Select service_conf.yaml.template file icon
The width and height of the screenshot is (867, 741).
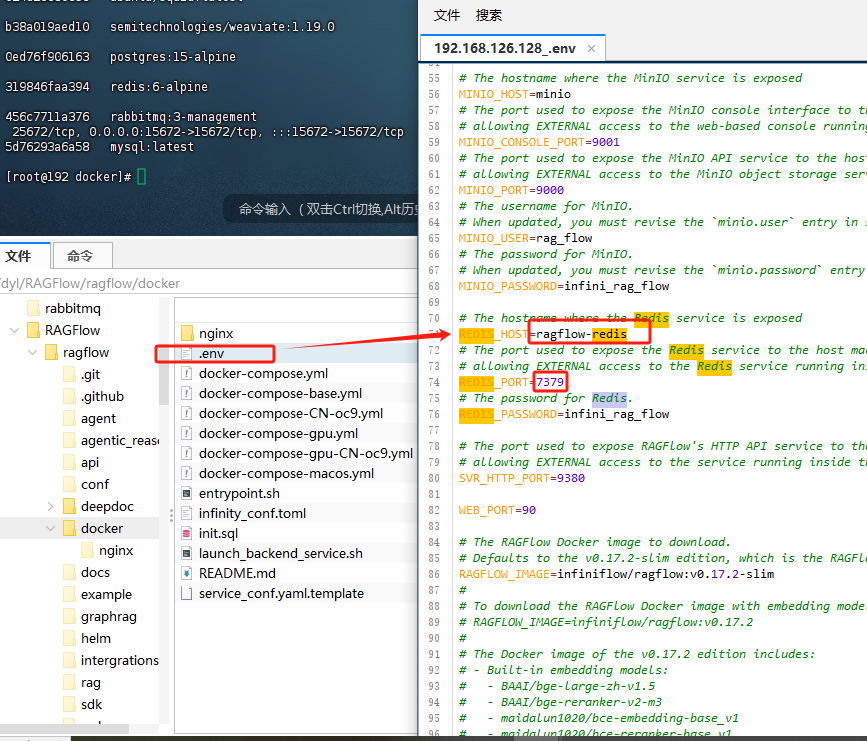(187, 593)
